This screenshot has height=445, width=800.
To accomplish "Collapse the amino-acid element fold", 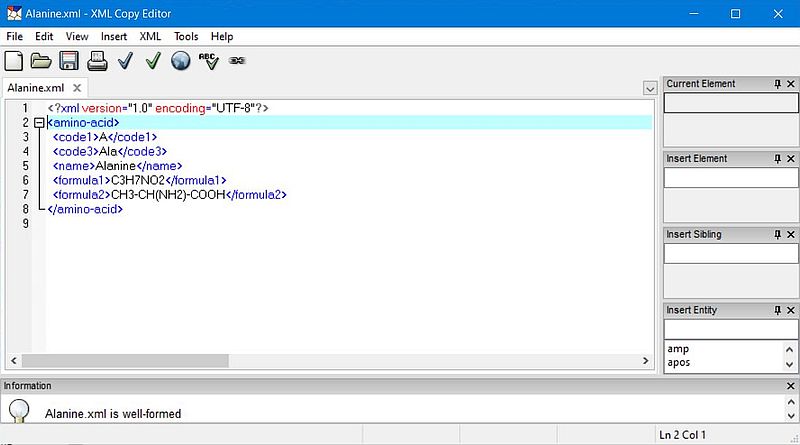I will [x=39, y=122].
